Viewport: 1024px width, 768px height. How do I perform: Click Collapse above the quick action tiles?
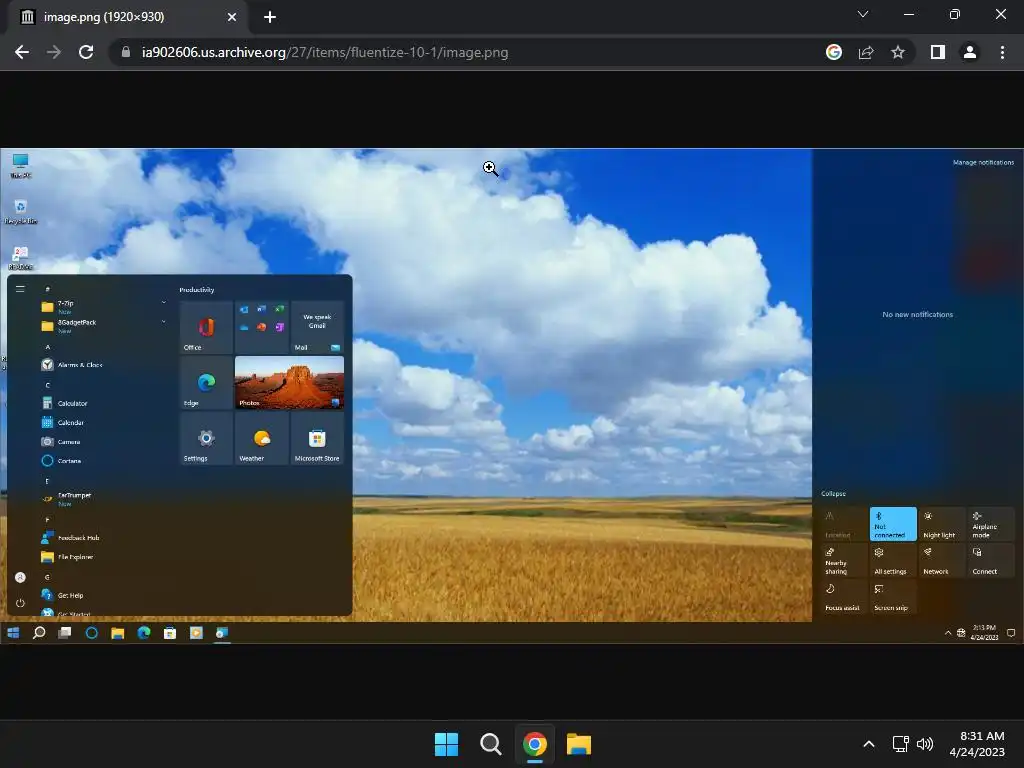833,494
